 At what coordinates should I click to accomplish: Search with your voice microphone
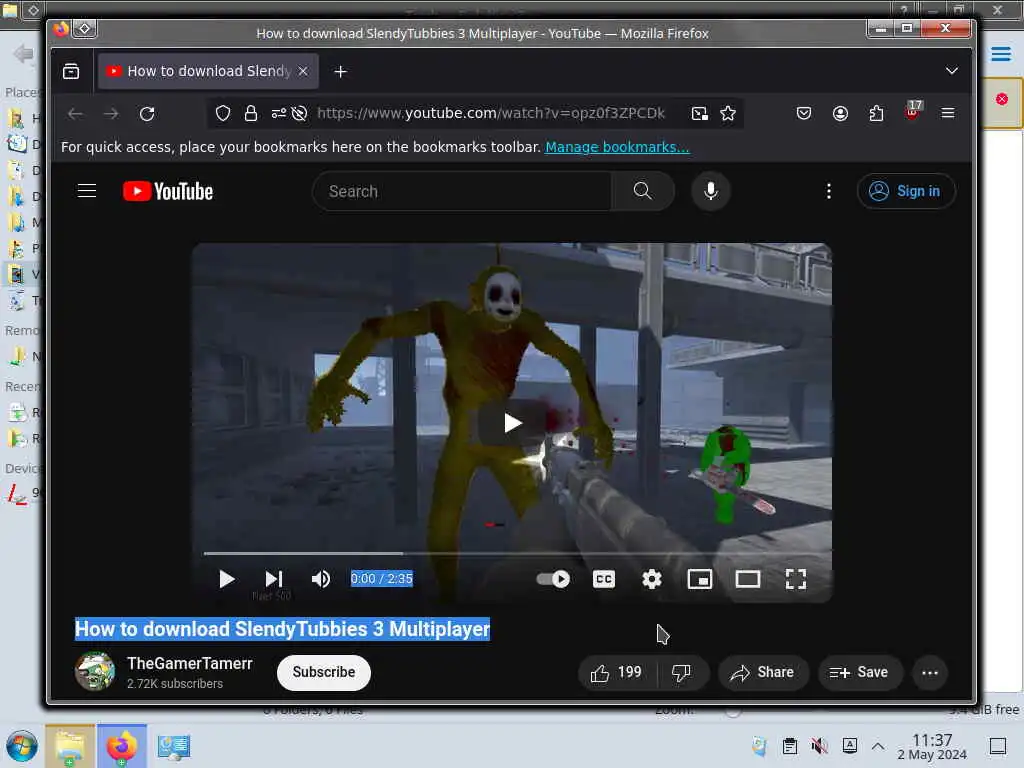[711, 191]
